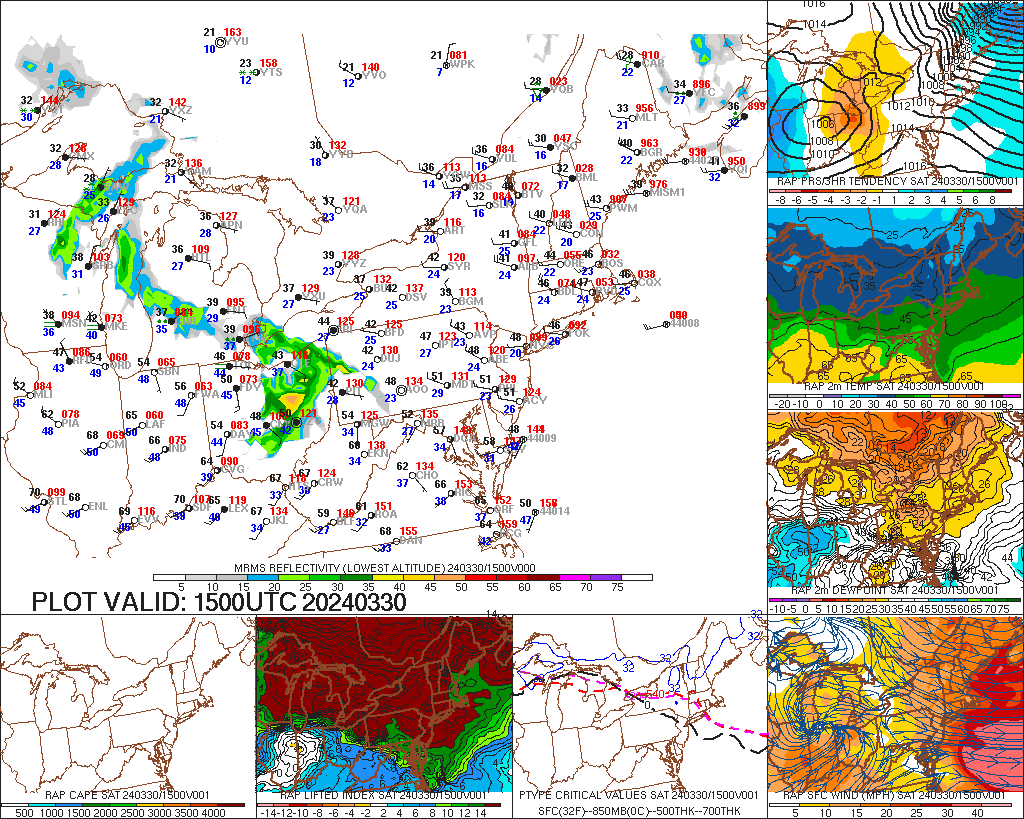Select the PIA station label
The image size is (1024, 819).
(x=70, y=423)
